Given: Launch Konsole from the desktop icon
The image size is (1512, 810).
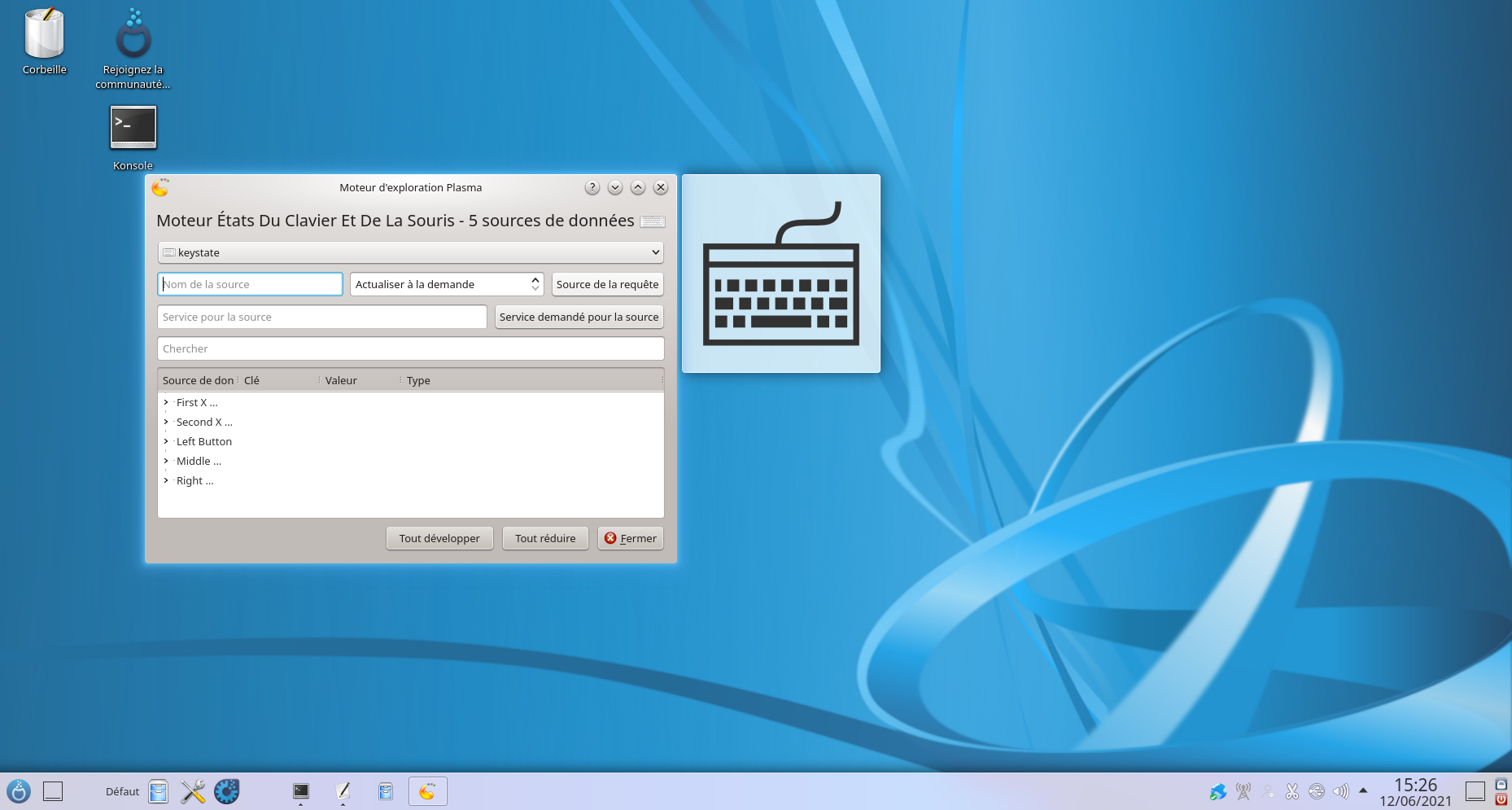Looking at the screenshot, I should [133, 128].
